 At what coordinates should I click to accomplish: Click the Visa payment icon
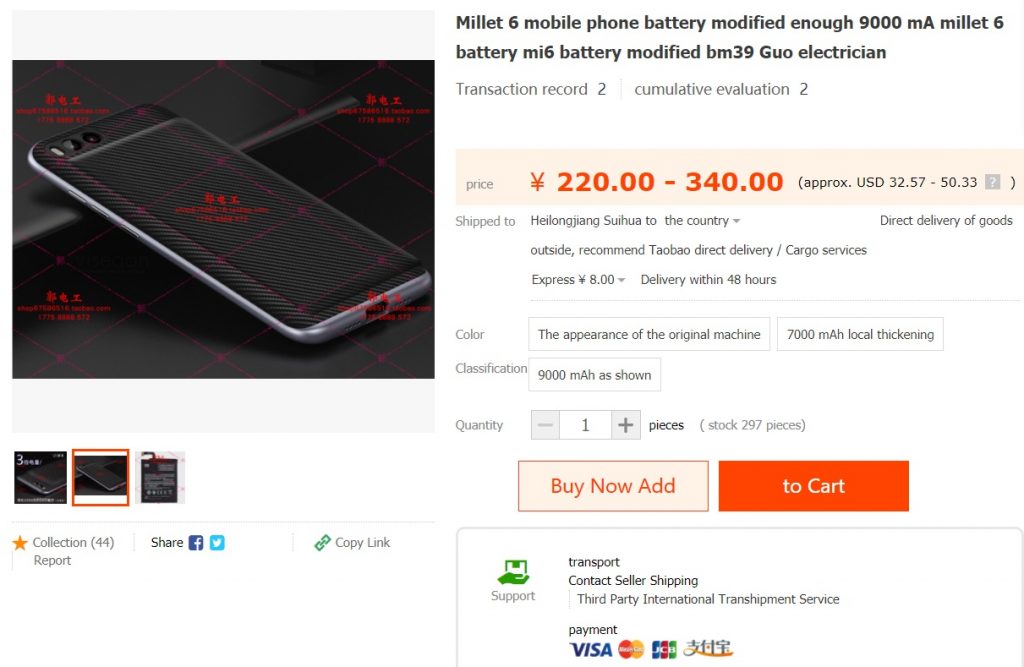590,649
